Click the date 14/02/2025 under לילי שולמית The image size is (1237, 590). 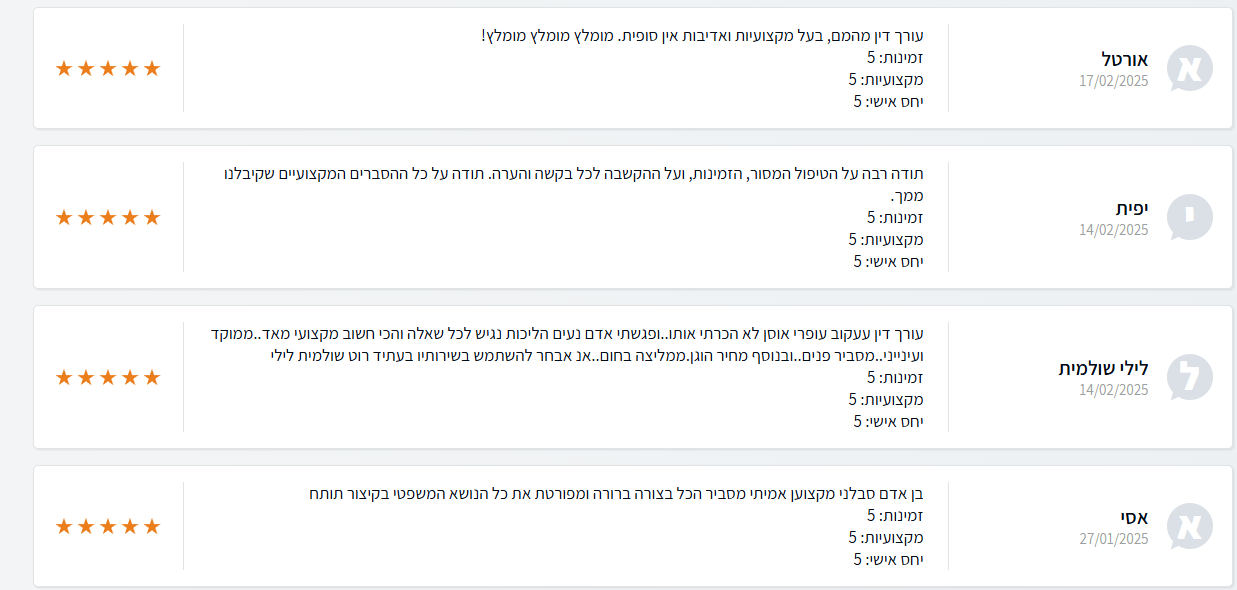(x=1113, y=390)
